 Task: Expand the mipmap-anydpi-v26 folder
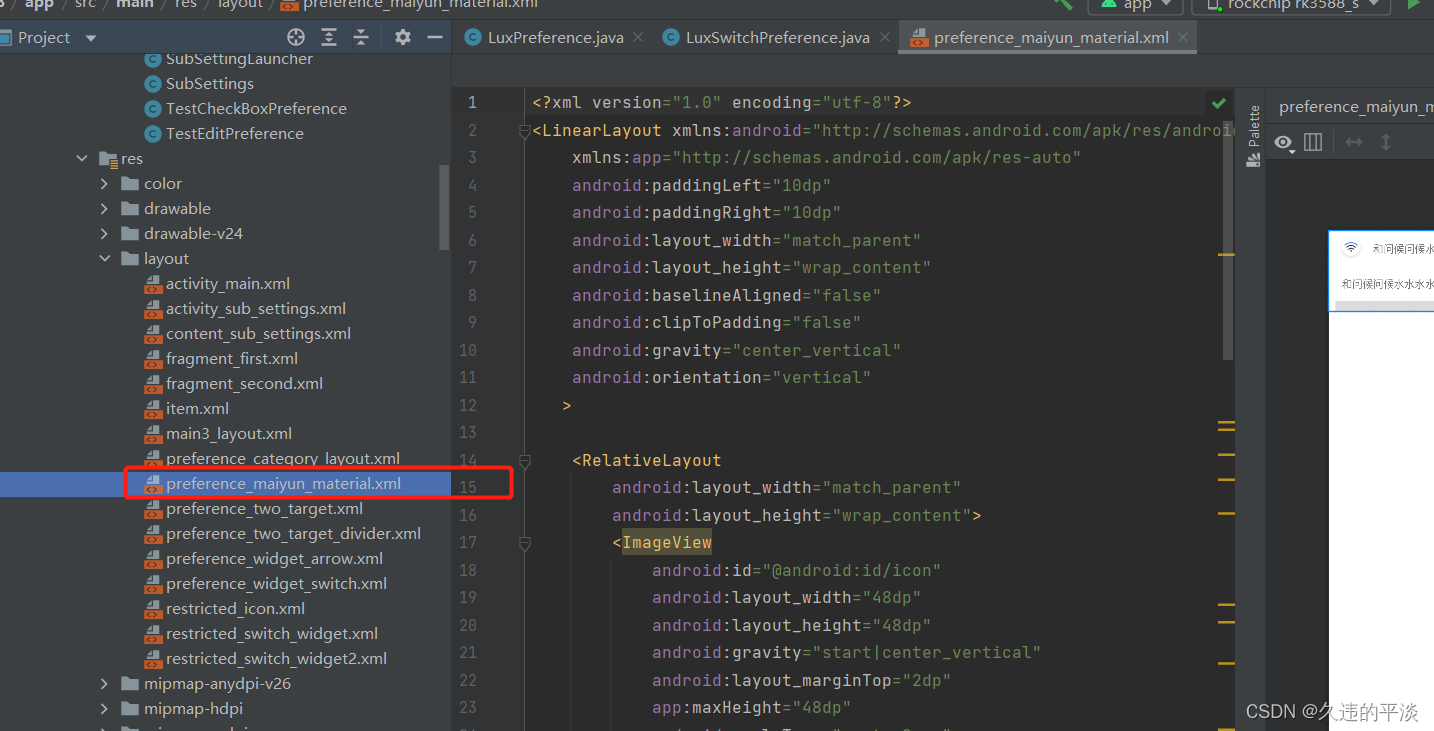coord(104,684)
